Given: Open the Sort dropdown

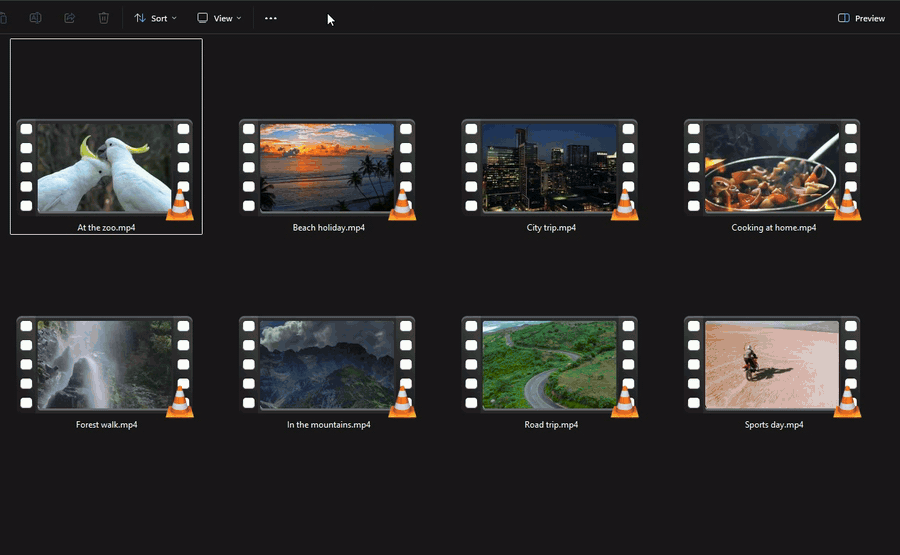Looking at the screenshot, I should [x=155, y=18].
